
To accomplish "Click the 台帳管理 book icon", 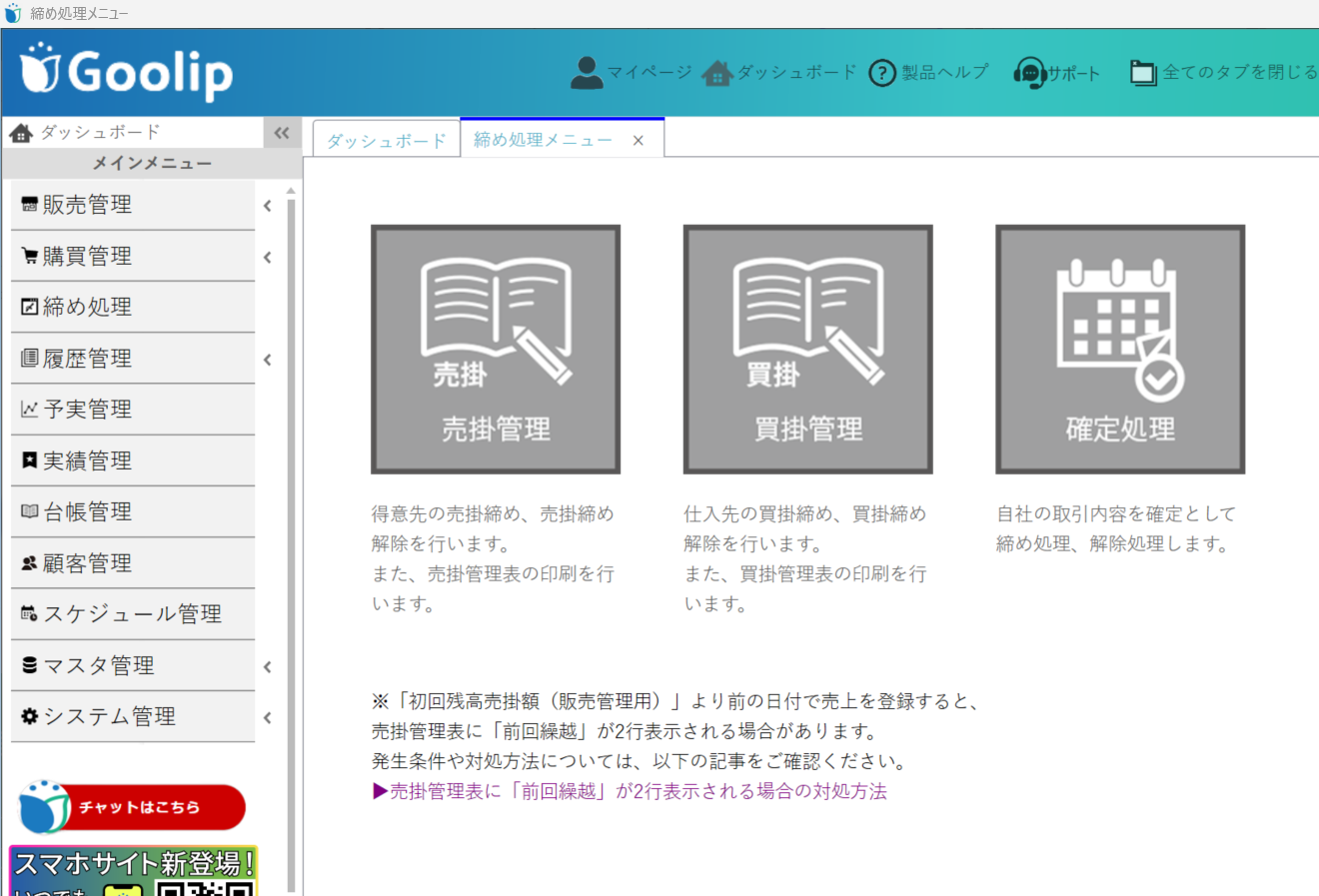I will pos(30,511).
